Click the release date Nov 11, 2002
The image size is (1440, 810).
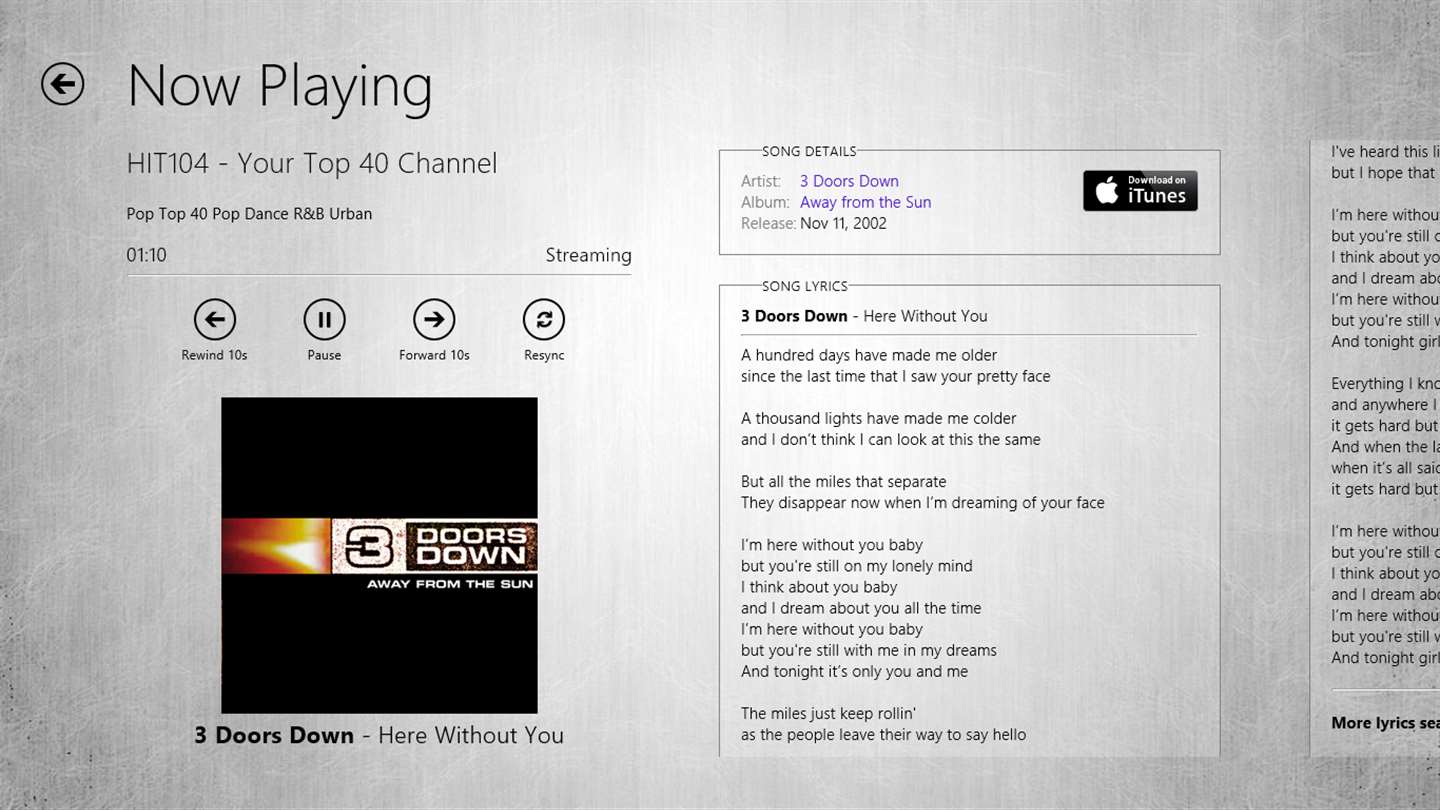pyautogui.click(x=843, y=223)
